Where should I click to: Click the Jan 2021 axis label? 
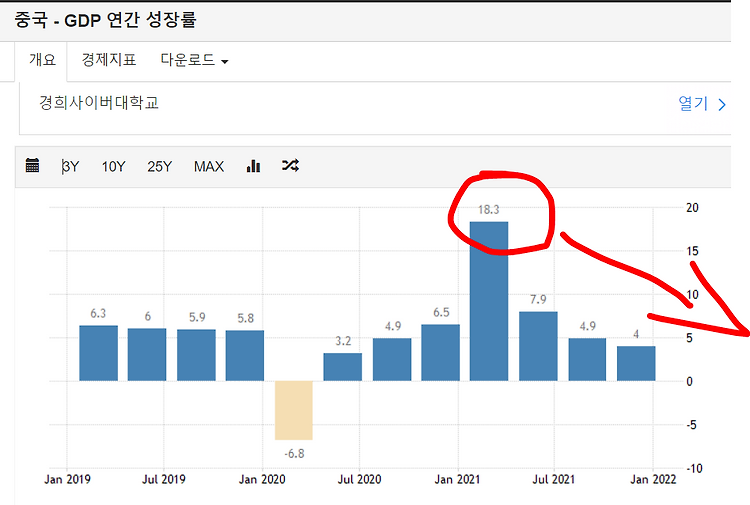(x=457, y=479)
